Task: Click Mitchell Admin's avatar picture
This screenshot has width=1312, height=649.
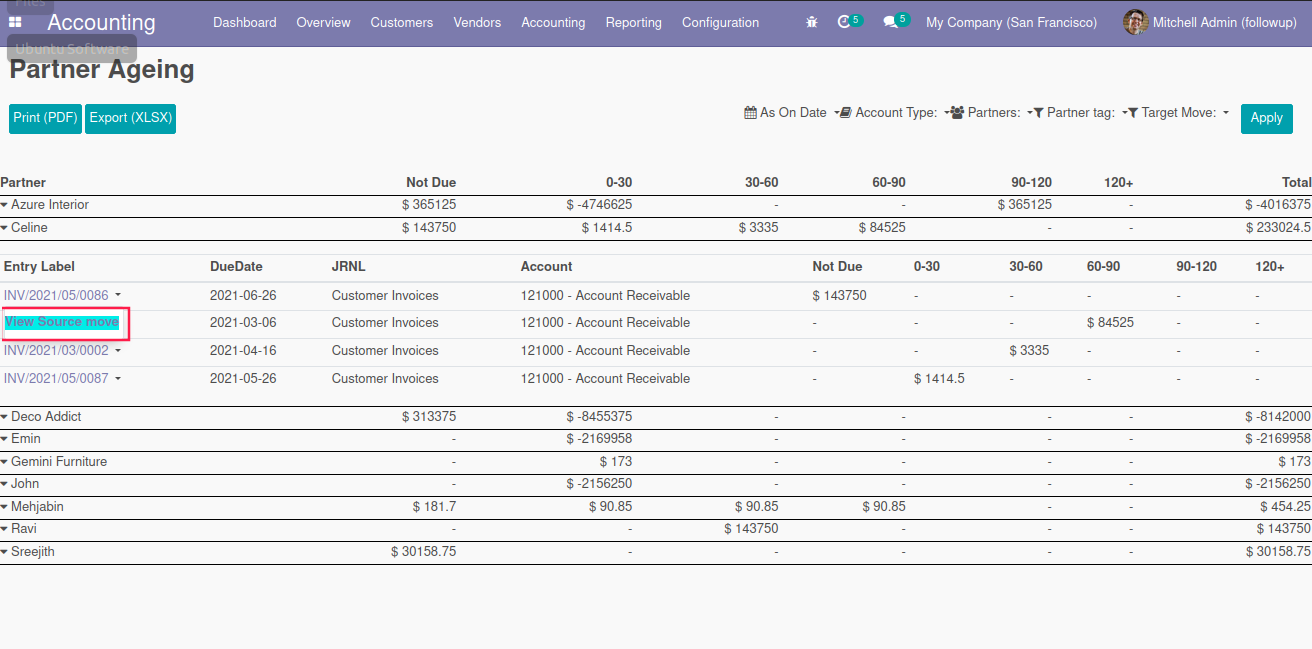Action: click(1135, 22)
